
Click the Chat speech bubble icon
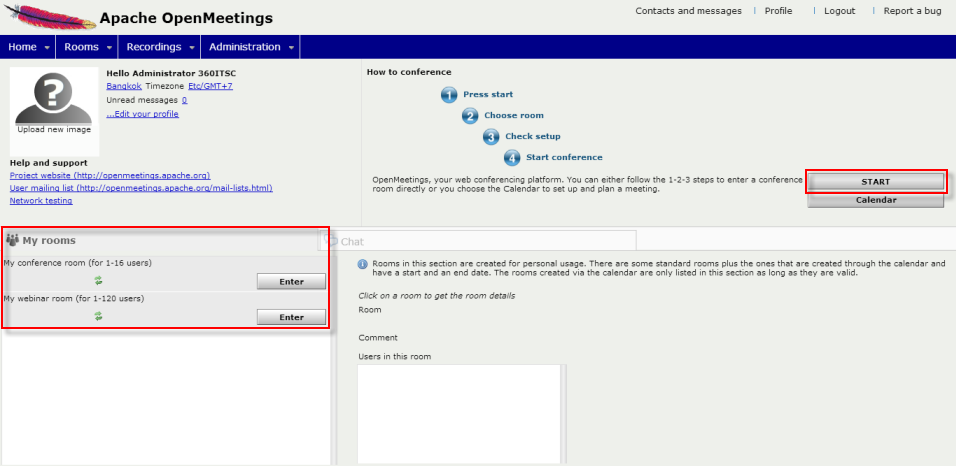(332, 241)
